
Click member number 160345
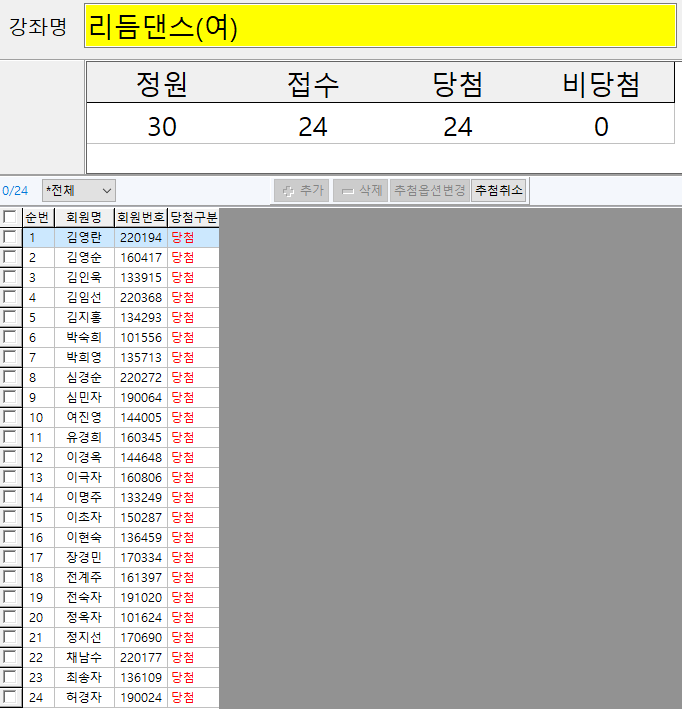point(141,437)
